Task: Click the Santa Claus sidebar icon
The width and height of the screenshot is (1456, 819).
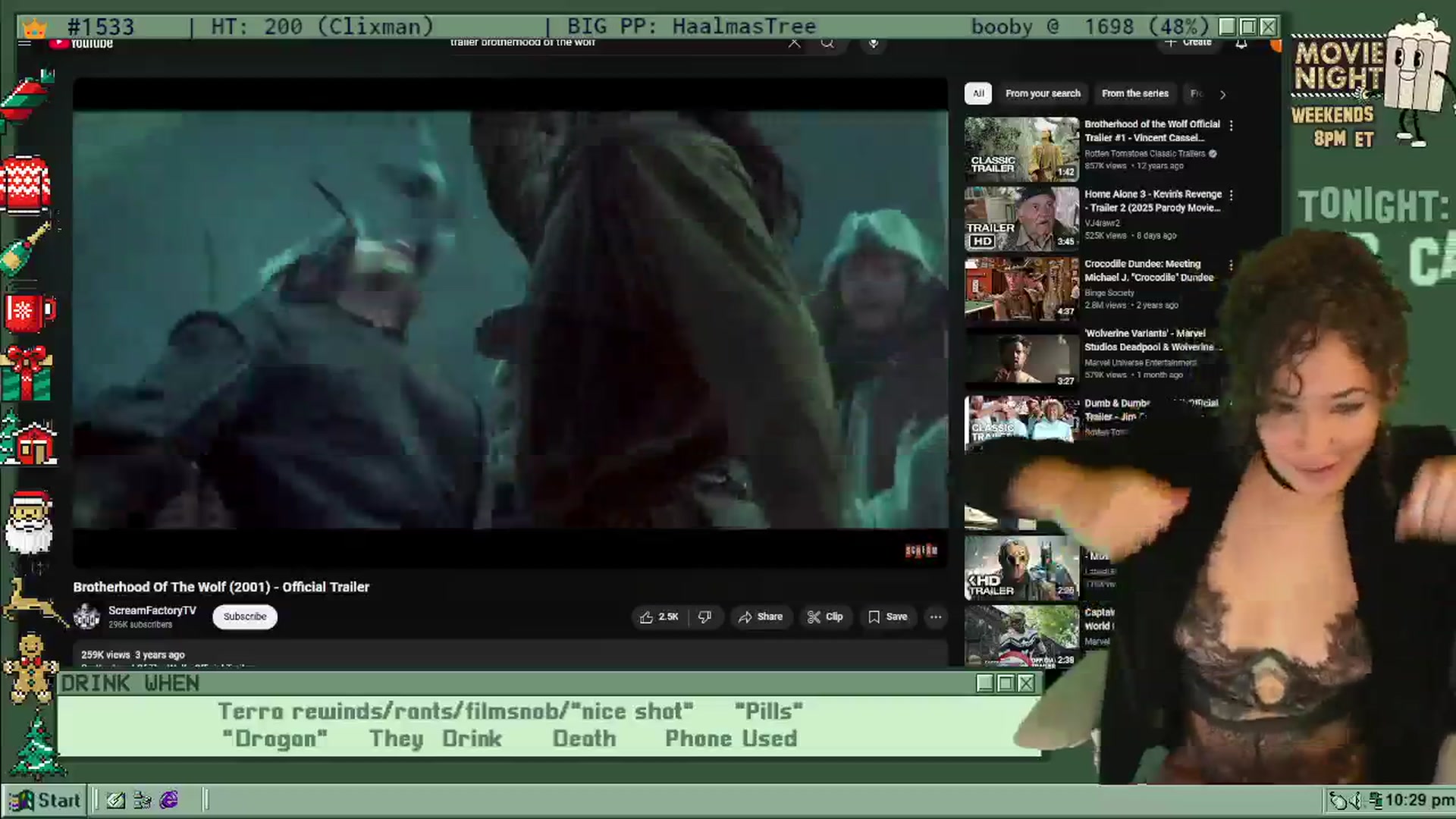Action: (29, 522)
